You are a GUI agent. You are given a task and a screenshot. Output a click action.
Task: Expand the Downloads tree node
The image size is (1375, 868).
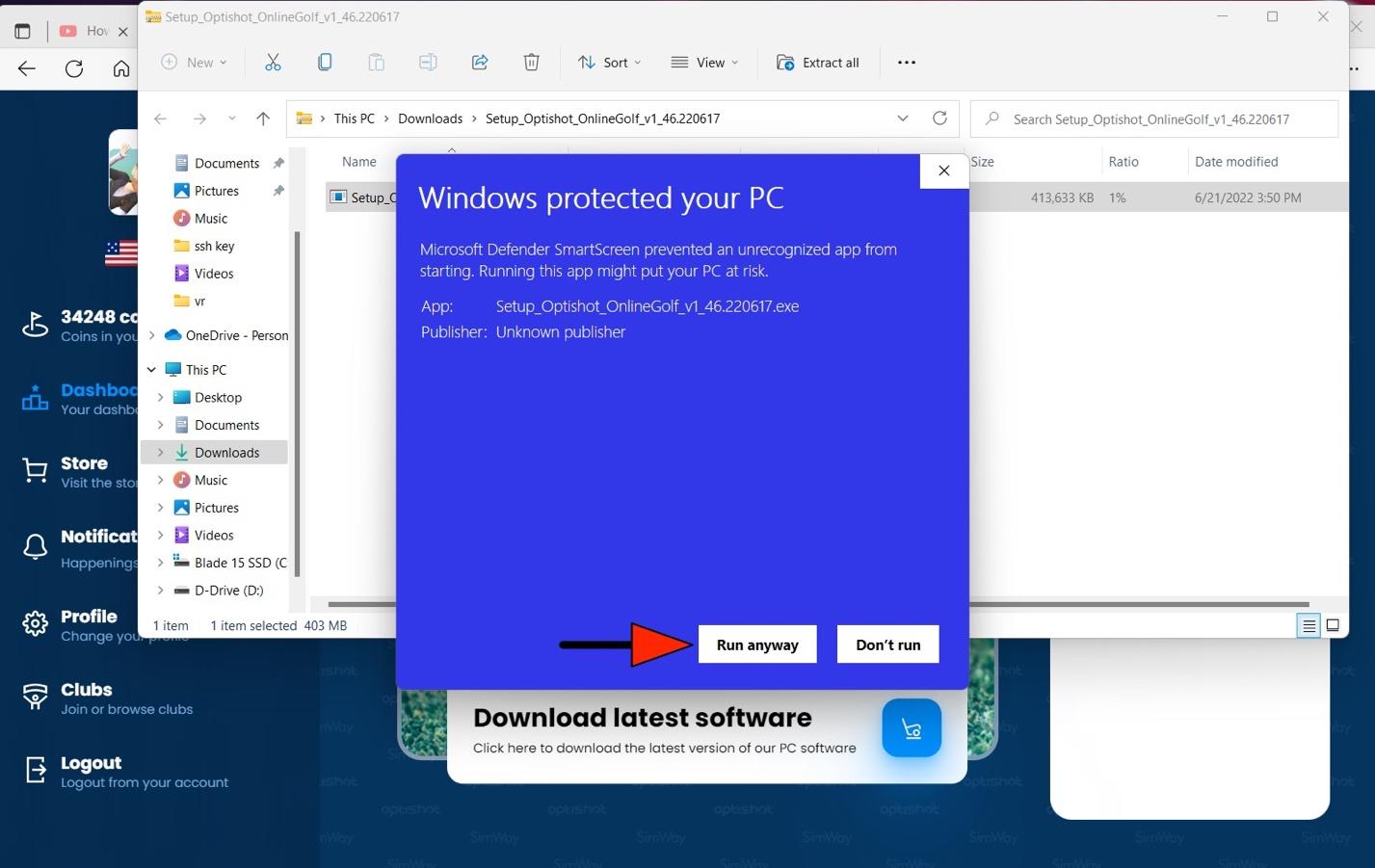pos(161,453)
